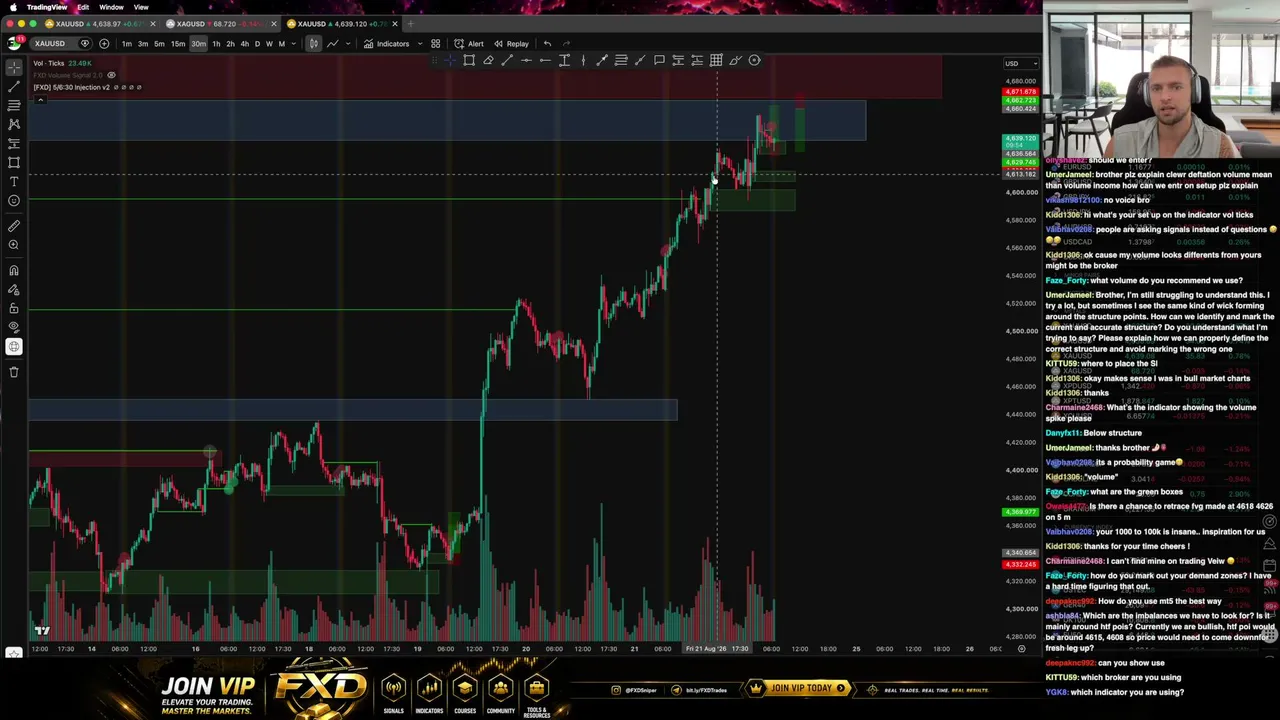Select the Text annotation tool

pyautogui.click(x=14, y=181)
